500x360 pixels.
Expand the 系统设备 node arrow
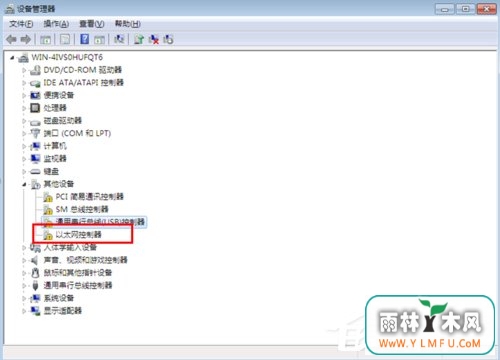click(24, 298)
